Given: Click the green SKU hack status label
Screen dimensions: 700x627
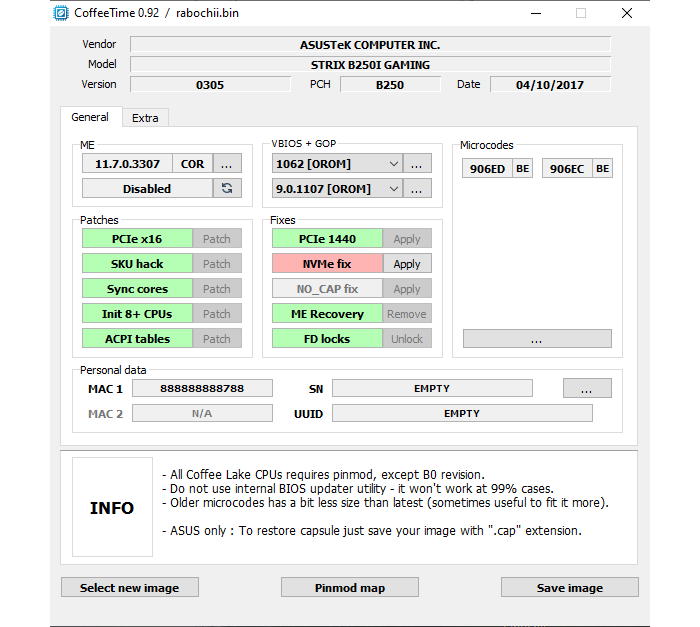Looking at the screenshot, I should 137,263.
